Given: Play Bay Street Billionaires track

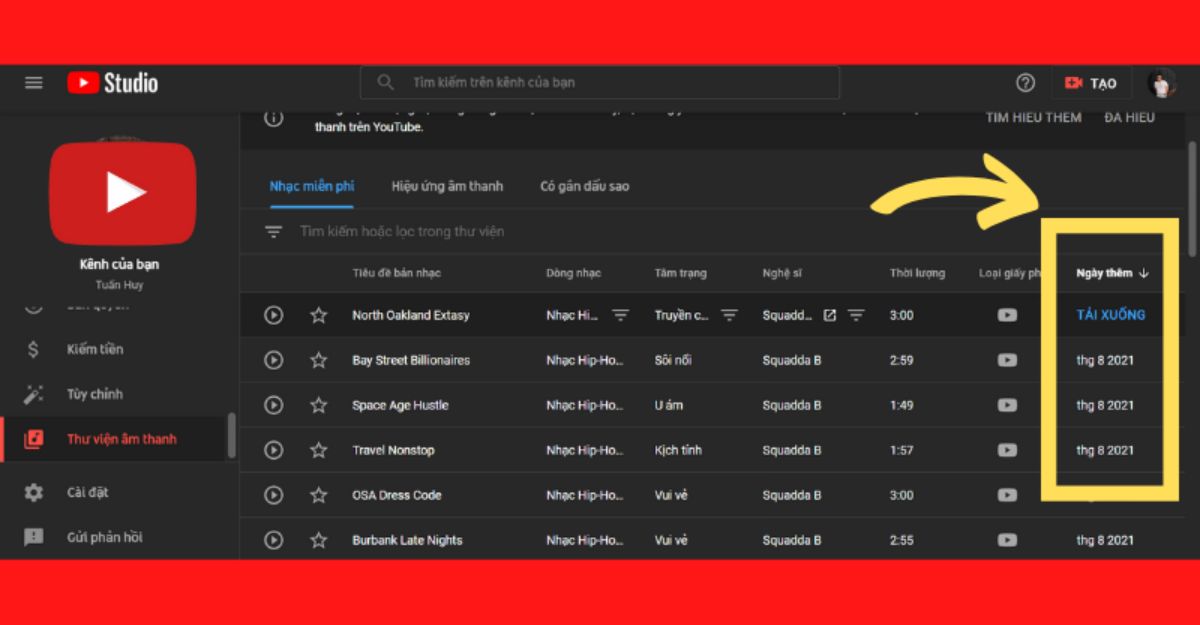Looking at the screenshot, I should pyautogui.click(x=273, y=360).
